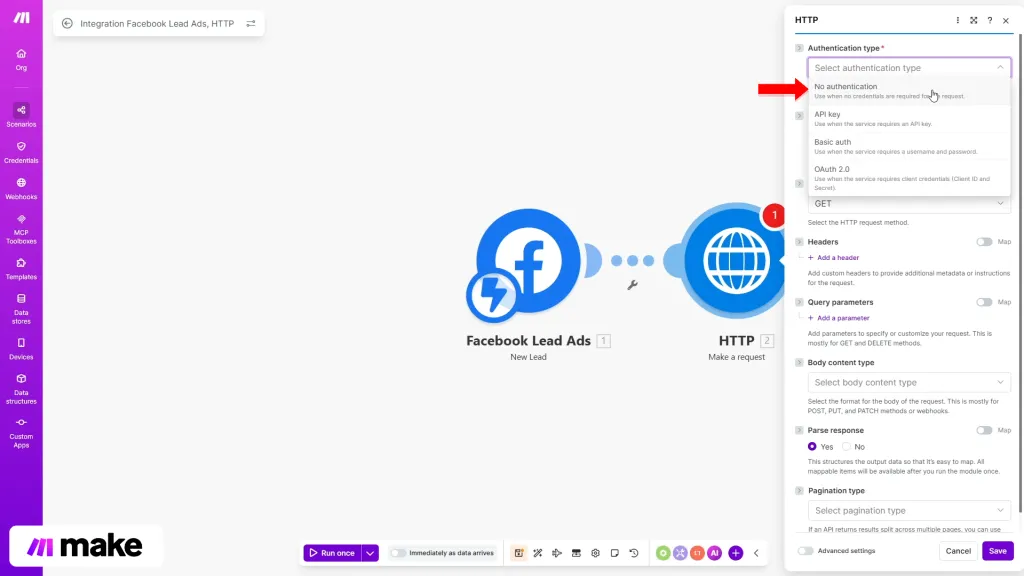Expand the Parse response field chevron
This screenshot has width=1024, height=576.
pyautogui.click(x=799, y=430)
